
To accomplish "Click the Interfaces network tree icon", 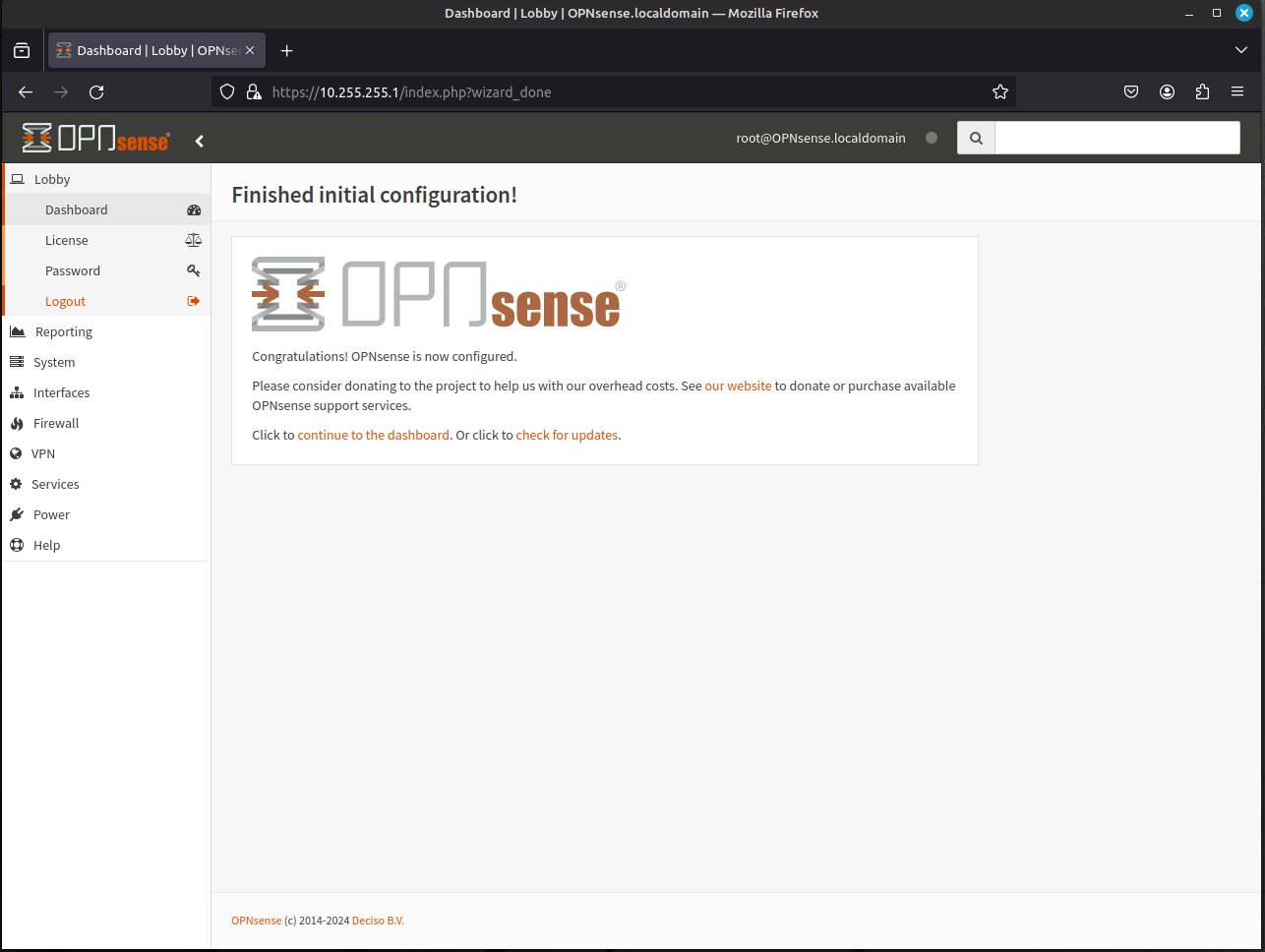I will tap(17, 392).
